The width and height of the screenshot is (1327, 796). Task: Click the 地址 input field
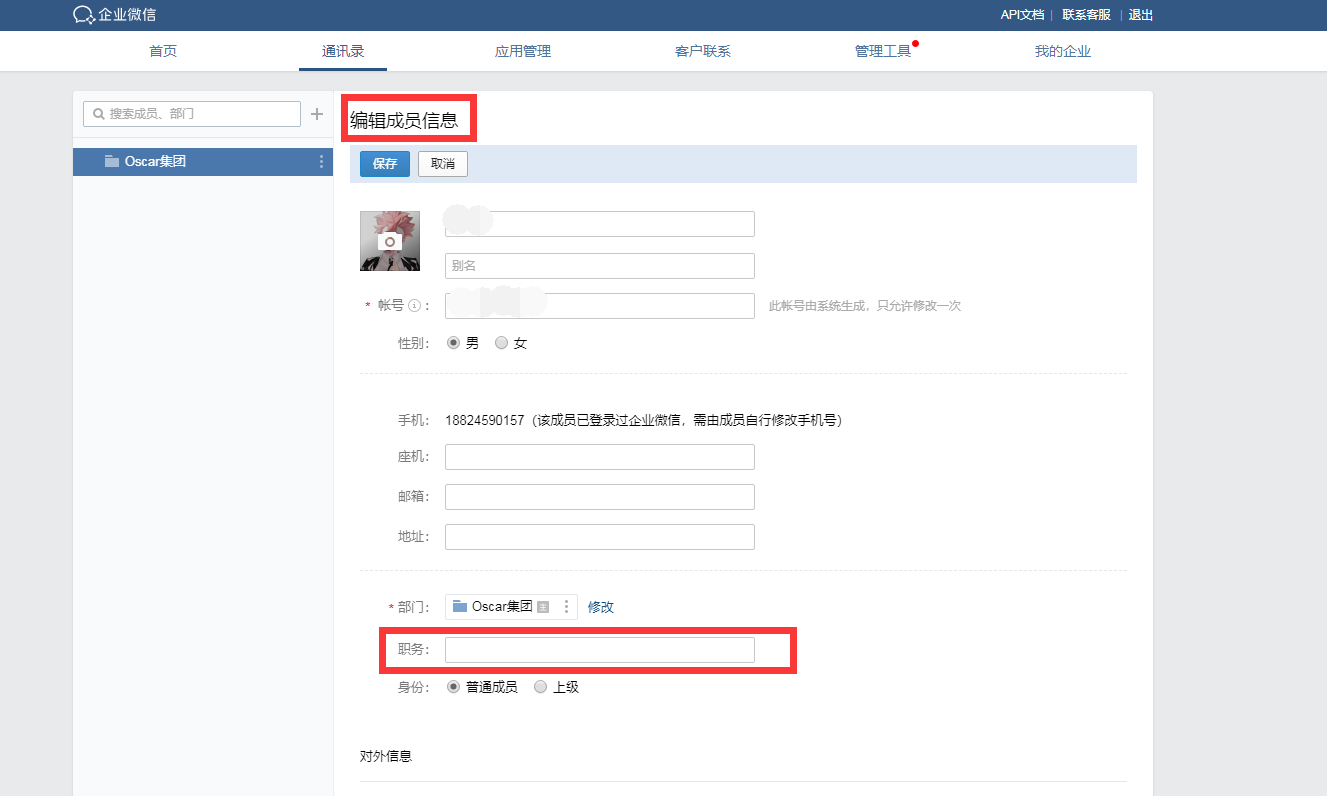(600, 537)
